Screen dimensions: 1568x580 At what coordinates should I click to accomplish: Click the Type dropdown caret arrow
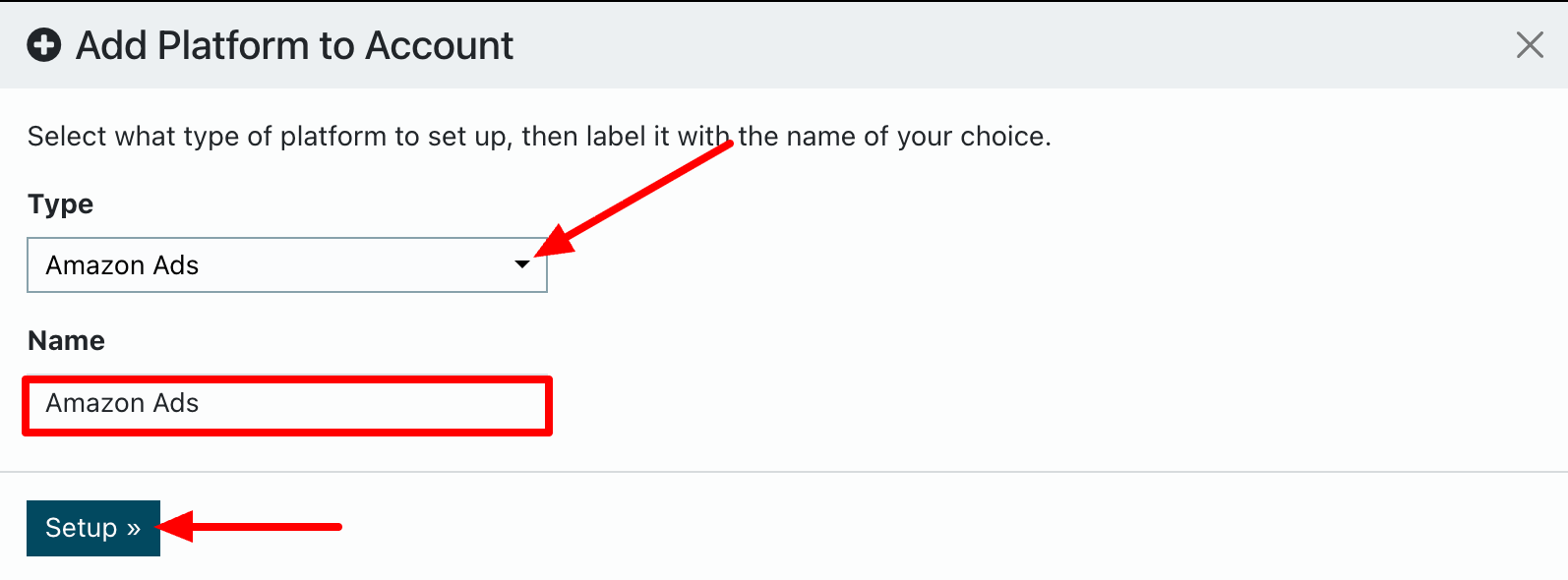[522, 264]
